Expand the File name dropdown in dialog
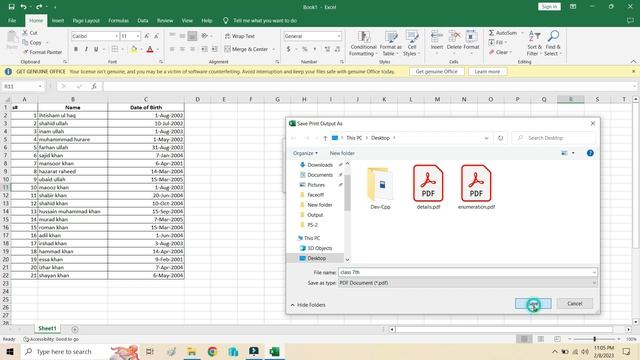 pyautogui.click(x=594, y=272)
